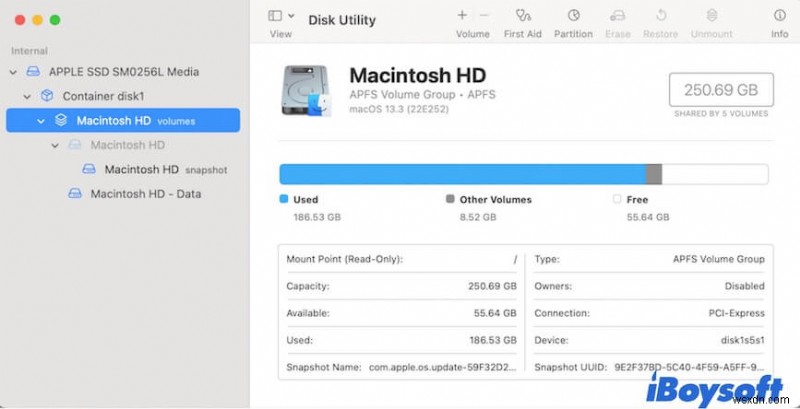This screenshot has height=409, width=800.
Task: Click the First Aid toolbar label
Action: tap(522, 34)
